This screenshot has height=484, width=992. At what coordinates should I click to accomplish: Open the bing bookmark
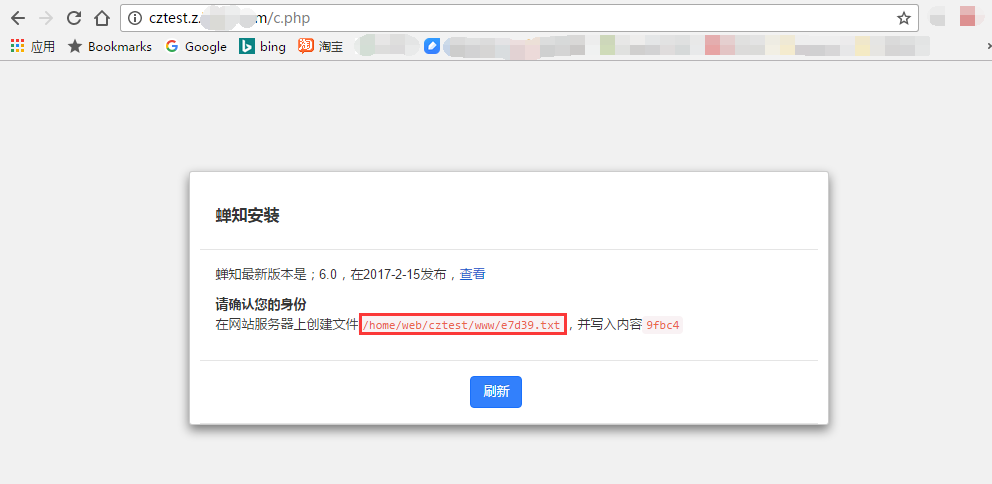[x=263, y=46]
